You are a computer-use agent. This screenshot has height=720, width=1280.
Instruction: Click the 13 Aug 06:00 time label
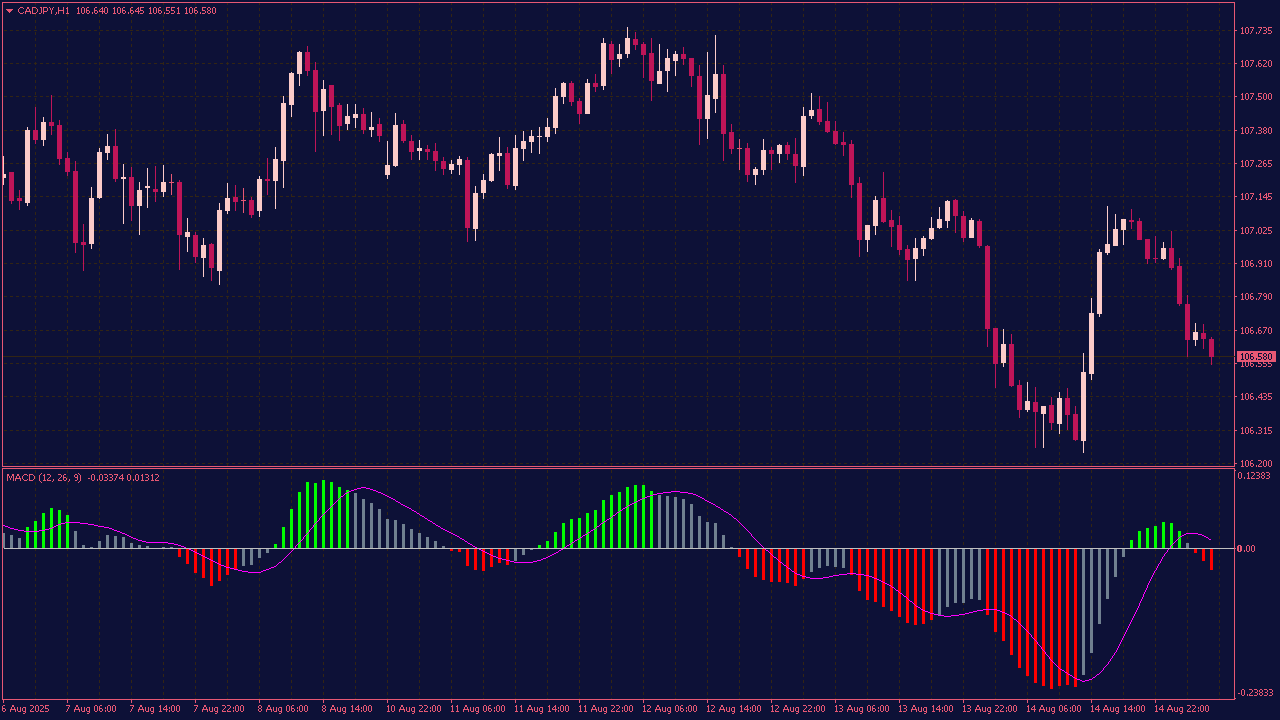pos(863,709)
